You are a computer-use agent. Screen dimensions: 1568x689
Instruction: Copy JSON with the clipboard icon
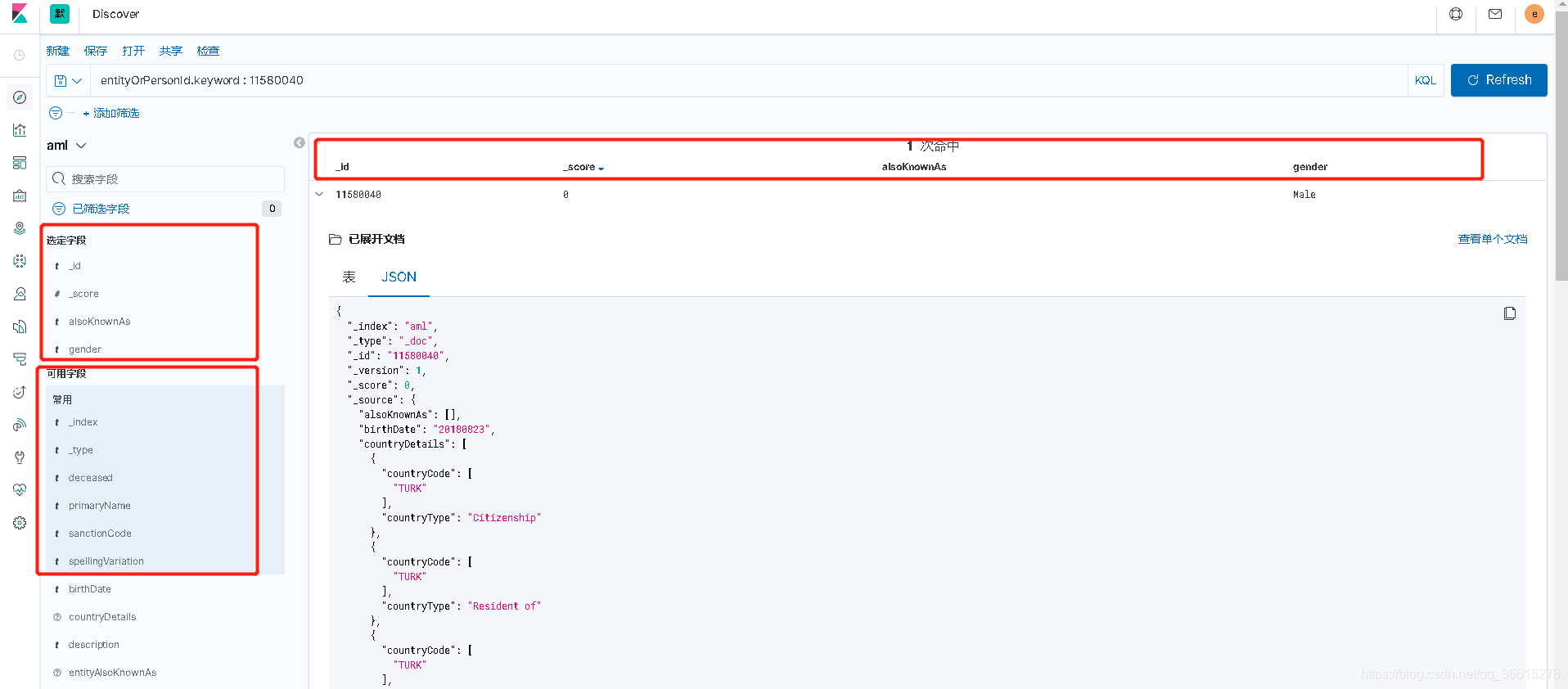pyautogui.click(x=1510, y=313)
